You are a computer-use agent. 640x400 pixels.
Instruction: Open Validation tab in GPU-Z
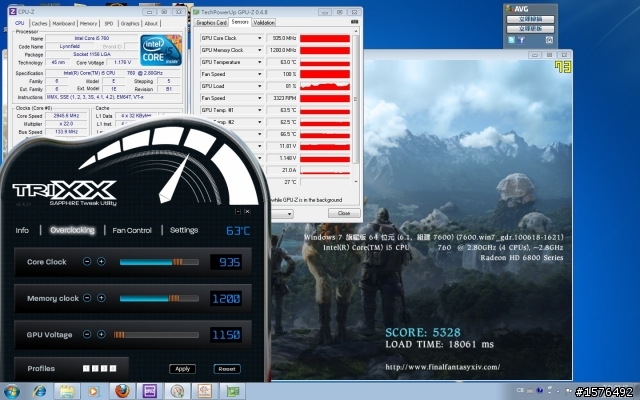(x=264, y=22)
